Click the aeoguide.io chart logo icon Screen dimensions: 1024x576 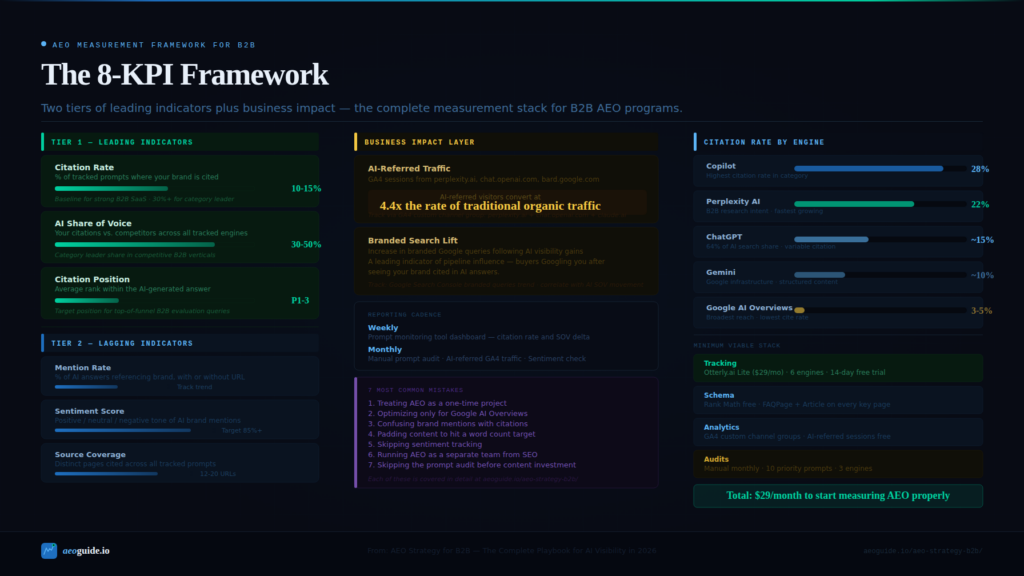coord(49,551)
